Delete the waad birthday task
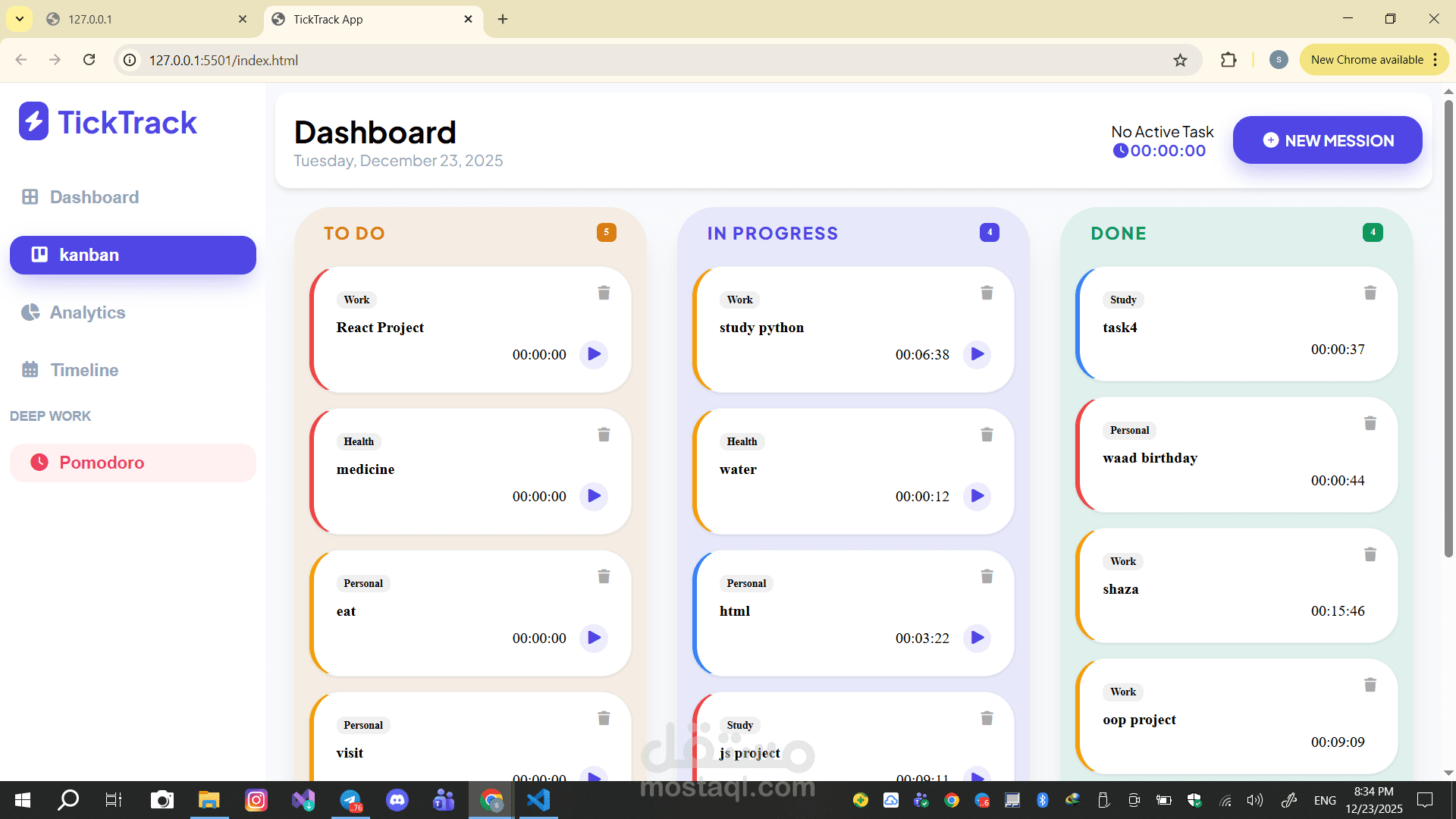Viewport: 1456px width, 819px height. 1370,423
